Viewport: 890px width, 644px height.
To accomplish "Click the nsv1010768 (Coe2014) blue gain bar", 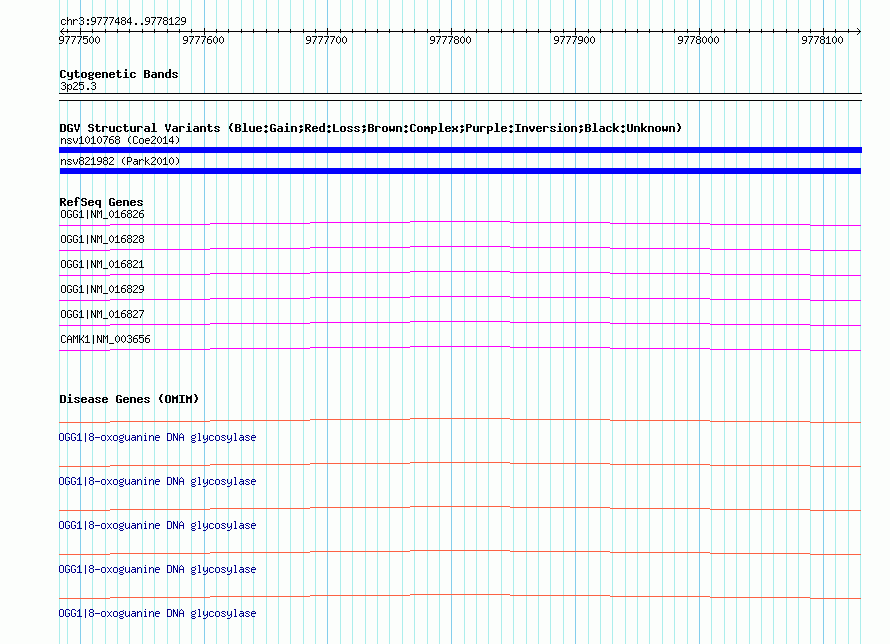I will pyautogui.click(x=460, y=150).
